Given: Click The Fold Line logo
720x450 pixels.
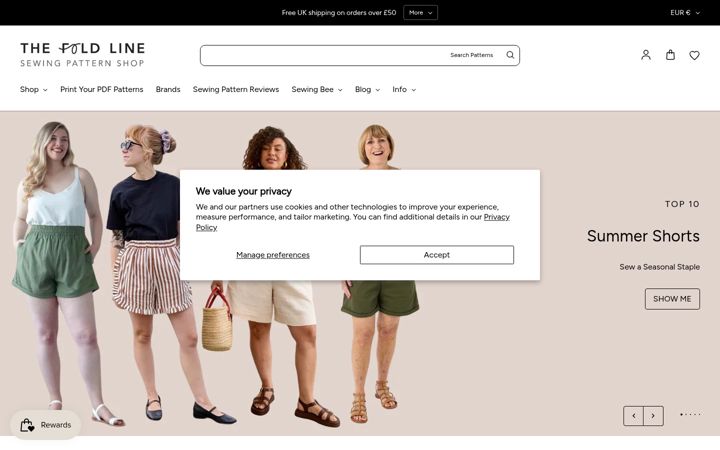Looking at the screenshot, I should 83,54.
